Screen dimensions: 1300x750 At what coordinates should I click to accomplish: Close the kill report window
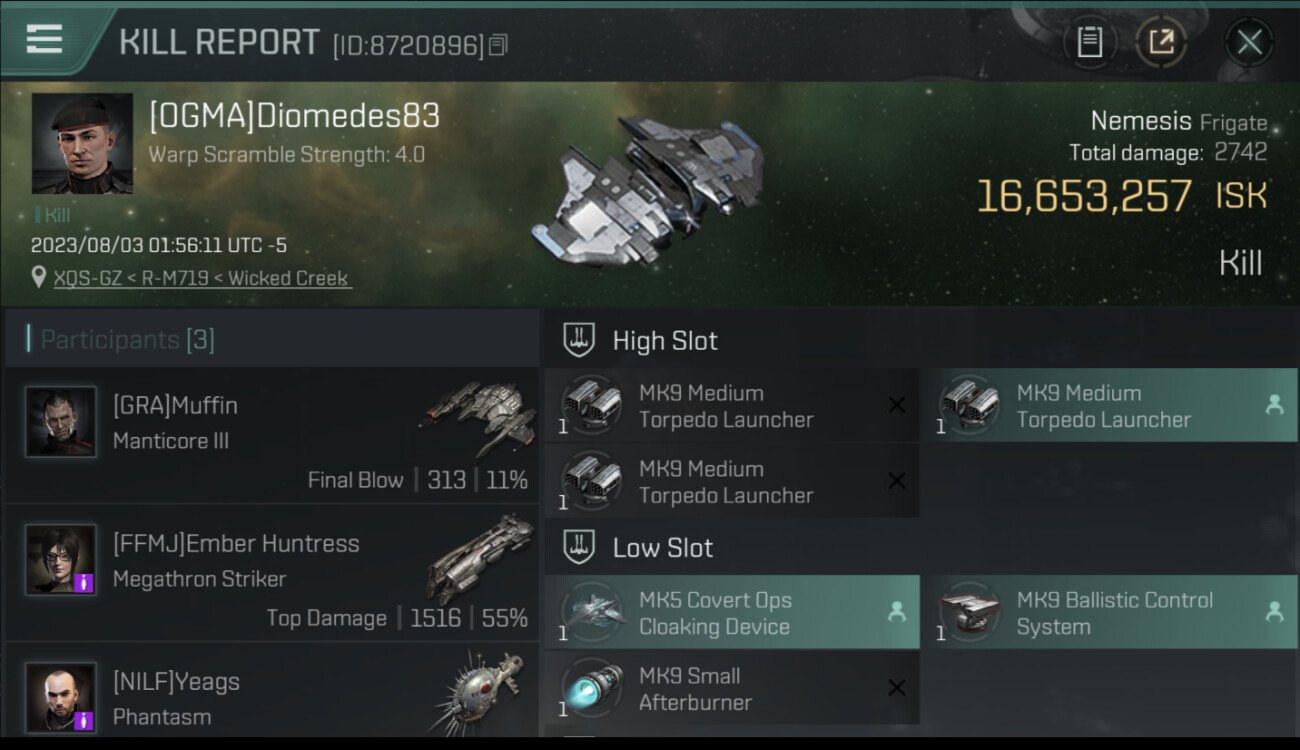[1249, 42]
